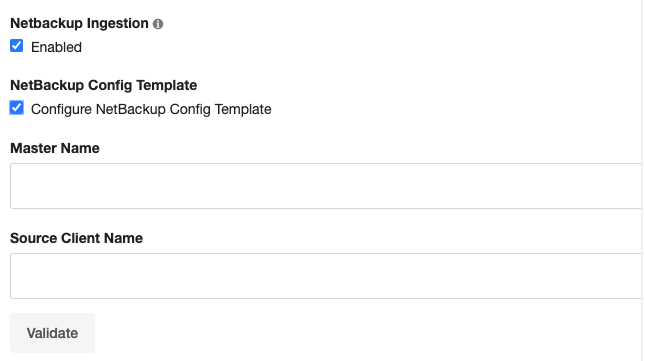Validate the NetBackup configuration
This screenshot has width=645, height=361.
pos(52,333)
